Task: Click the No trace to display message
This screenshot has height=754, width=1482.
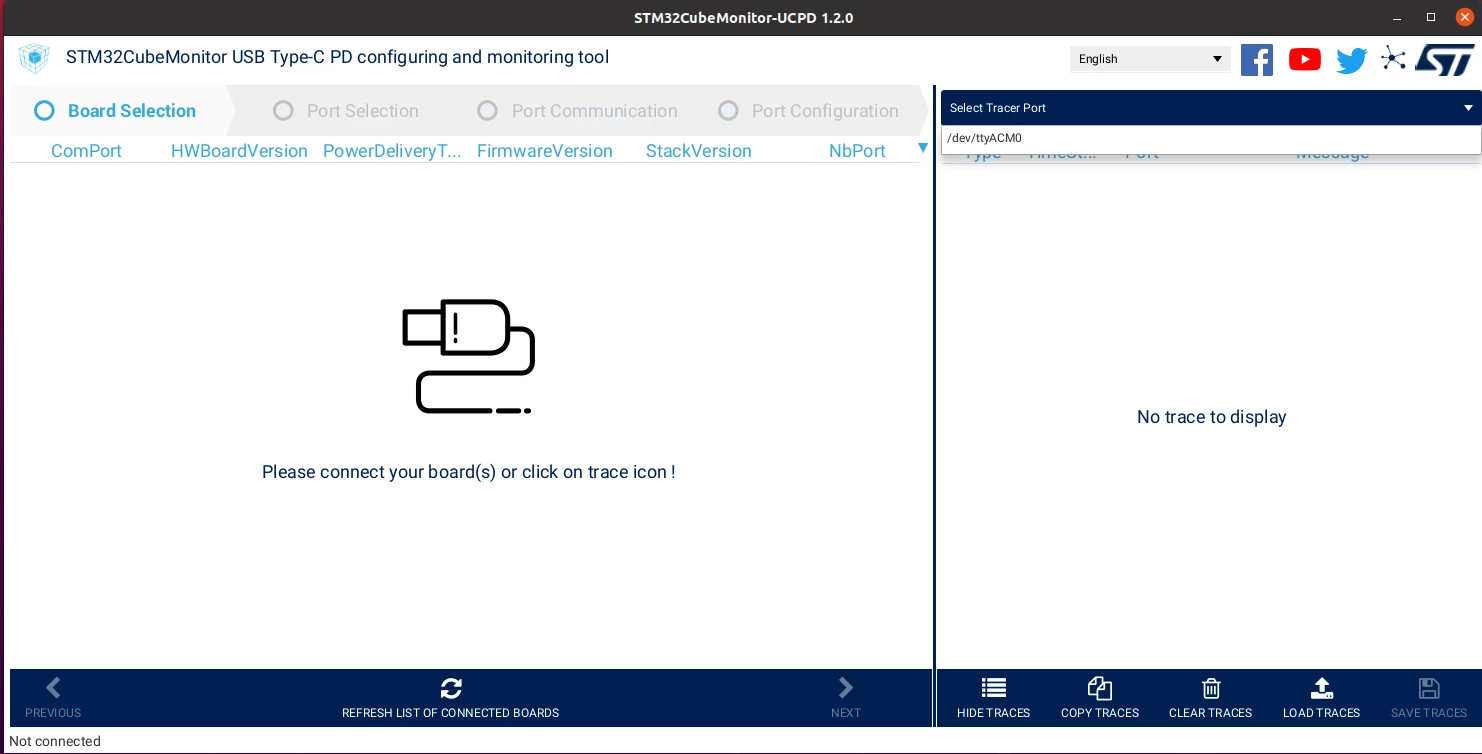Action: pyautogui.click(x=1211, y=417)
